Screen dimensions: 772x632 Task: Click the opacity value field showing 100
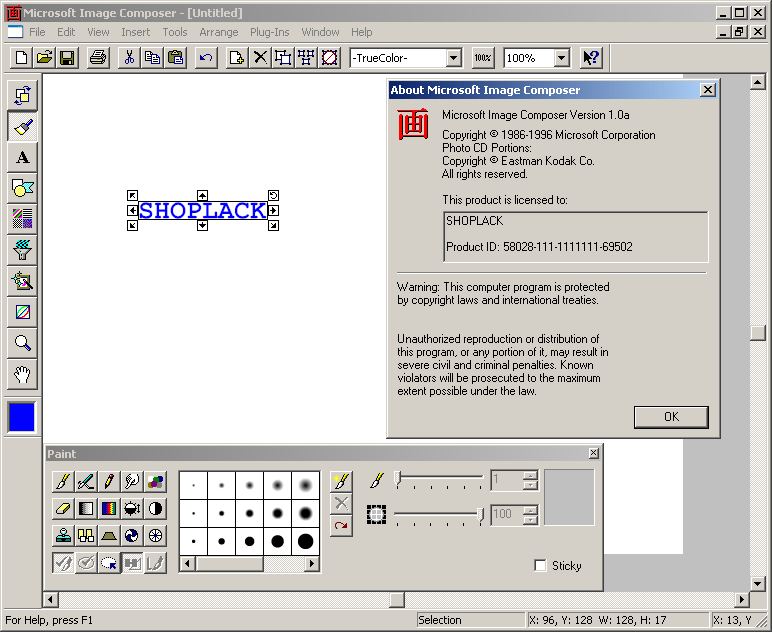[x=507, y=515]
